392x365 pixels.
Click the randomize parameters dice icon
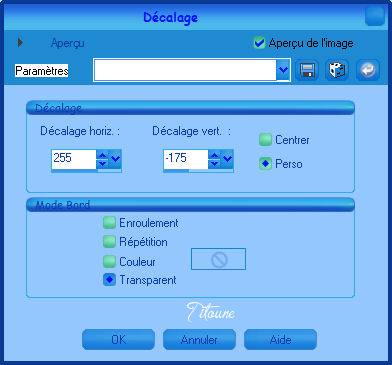point(337,70)
